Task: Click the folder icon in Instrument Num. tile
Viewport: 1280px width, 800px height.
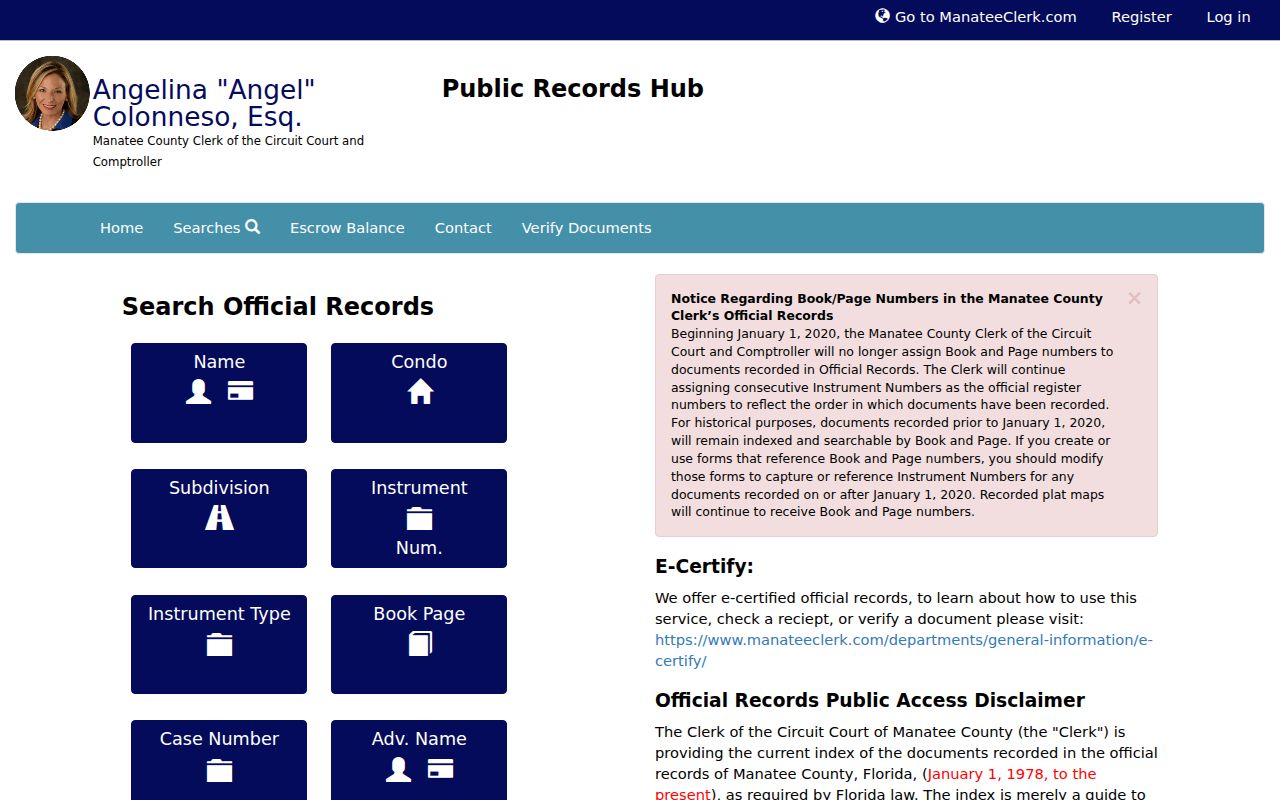Action: 419,518
